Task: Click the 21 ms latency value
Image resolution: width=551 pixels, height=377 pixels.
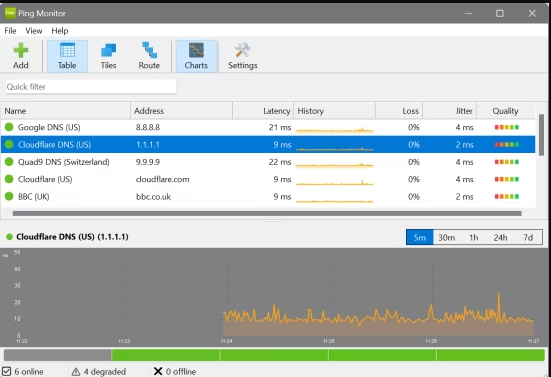Action: (280, 127)
